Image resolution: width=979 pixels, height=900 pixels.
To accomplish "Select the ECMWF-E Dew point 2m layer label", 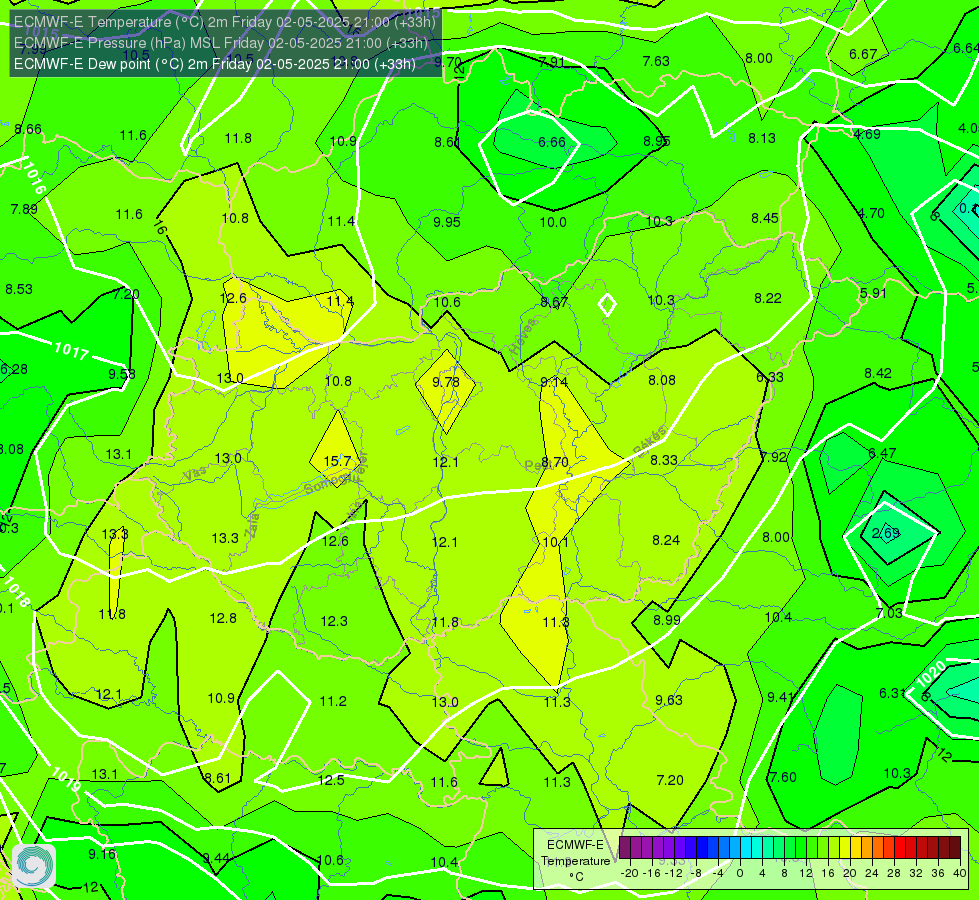I will pyautogui.click(x=214, y=64).
